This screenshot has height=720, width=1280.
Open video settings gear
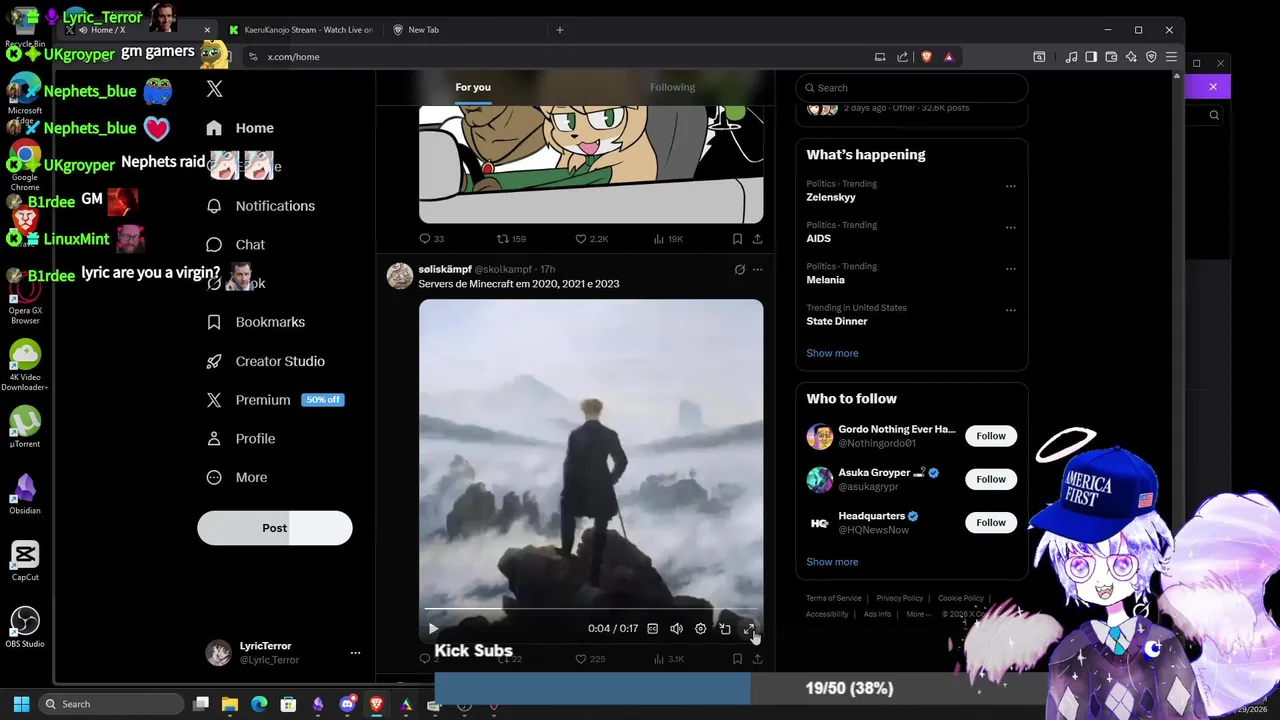700,629
